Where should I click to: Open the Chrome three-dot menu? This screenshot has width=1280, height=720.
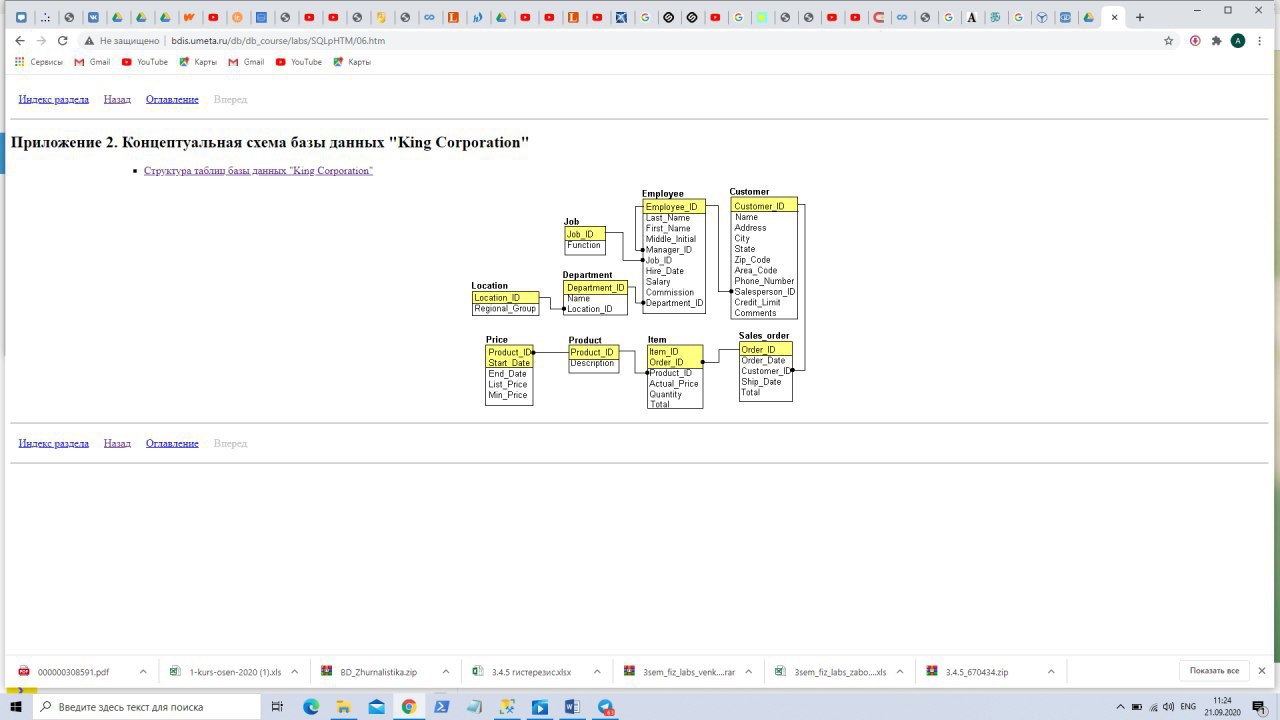(x=1262, y=41)
